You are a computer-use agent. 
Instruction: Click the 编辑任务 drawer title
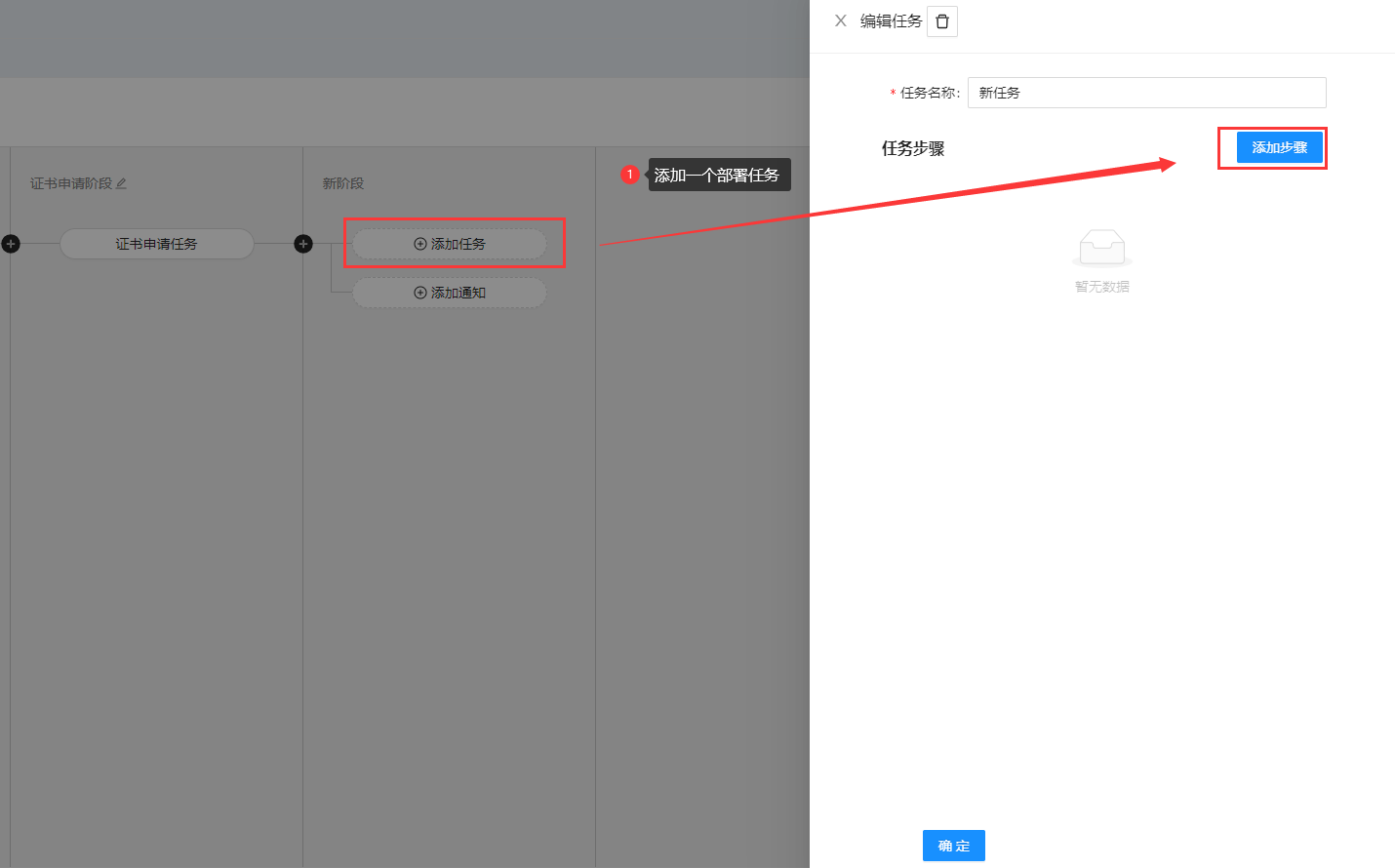tap(891, 21)
